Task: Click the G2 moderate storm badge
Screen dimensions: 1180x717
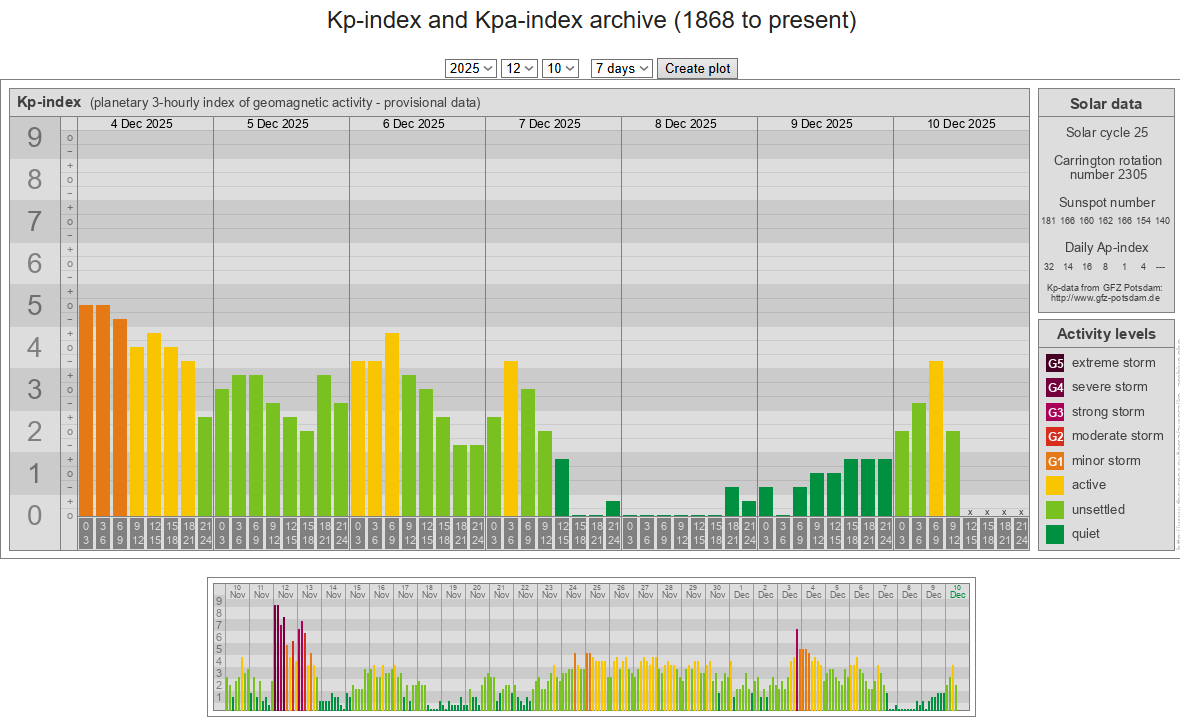Action: (x=1055, y=436)
